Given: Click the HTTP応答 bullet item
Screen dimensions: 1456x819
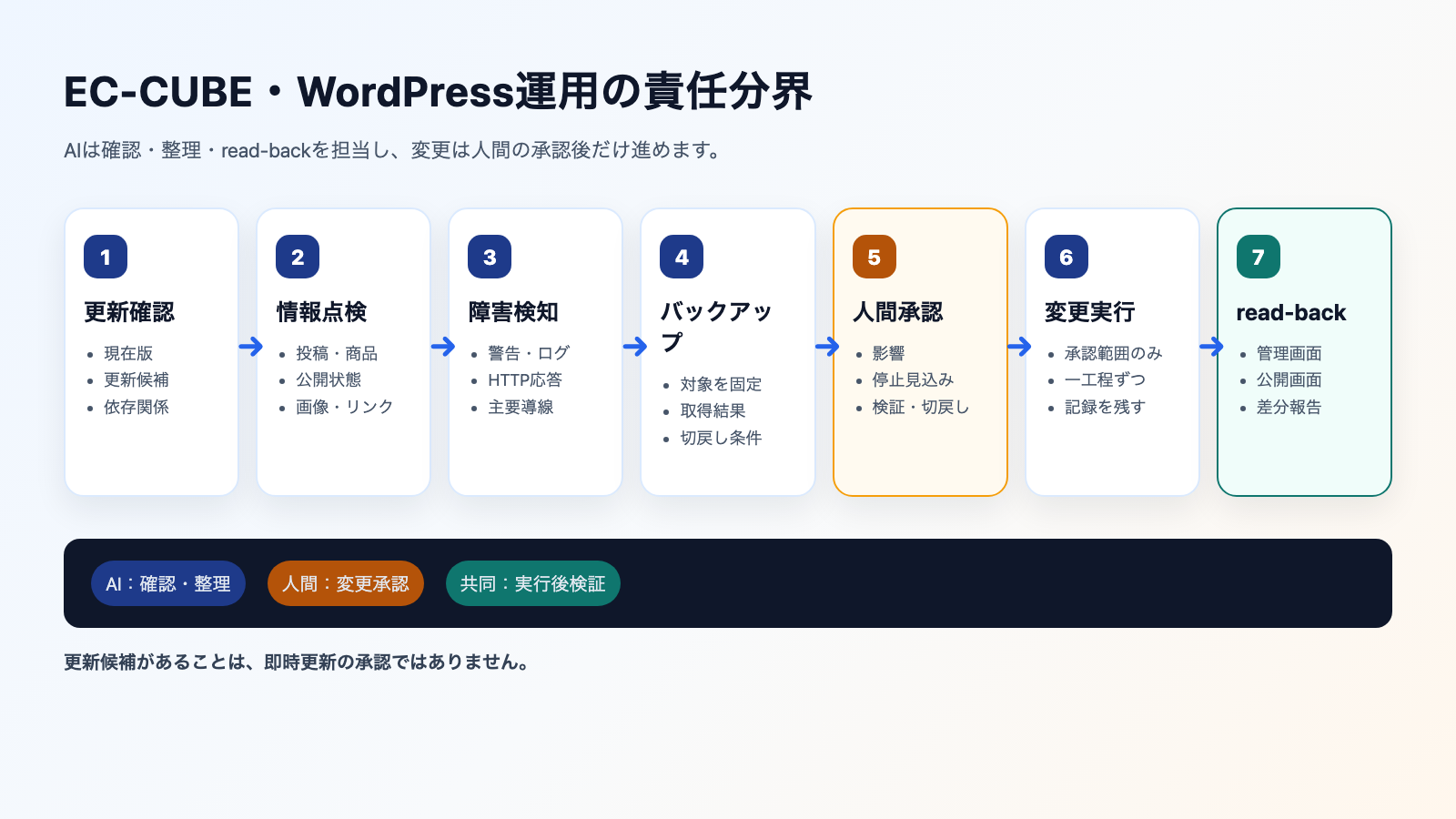Looking at the screenshot, I should pos(525,379).
